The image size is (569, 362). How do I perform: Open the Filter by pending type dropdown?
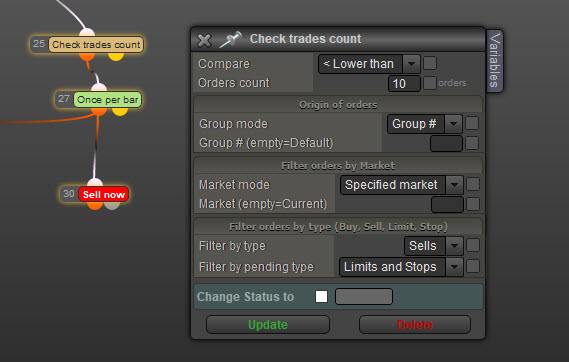tap(401, 267)
